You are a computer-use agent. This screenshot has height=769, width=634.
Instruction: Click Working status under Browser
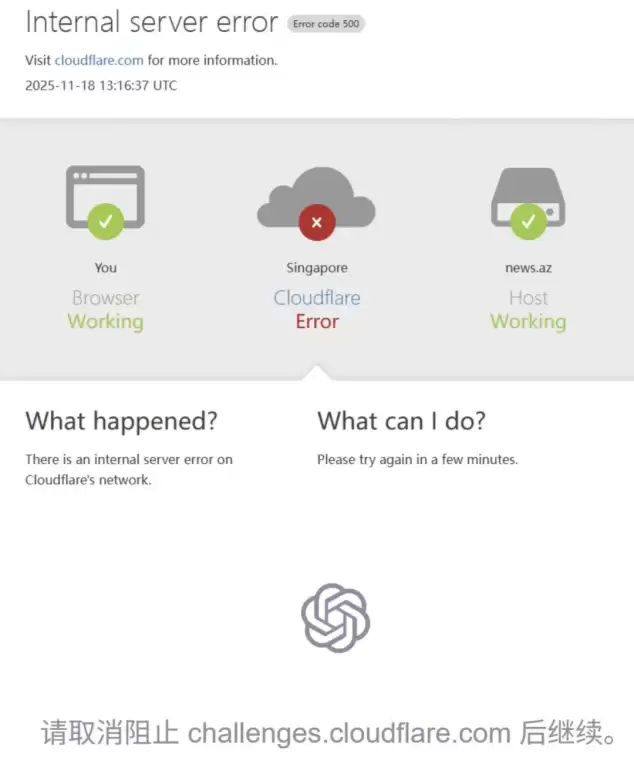105,322
